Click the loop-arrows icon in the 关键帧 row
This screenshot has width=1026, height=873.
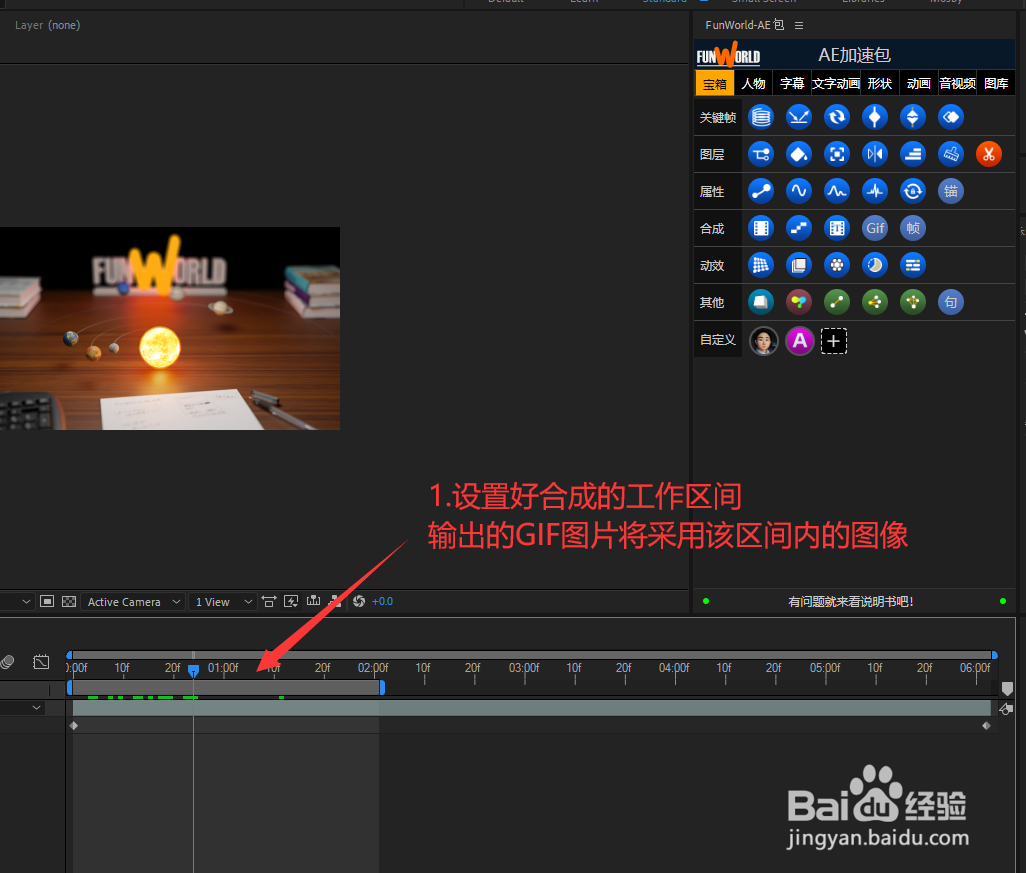pyautogui.click(x=836, y=117)
